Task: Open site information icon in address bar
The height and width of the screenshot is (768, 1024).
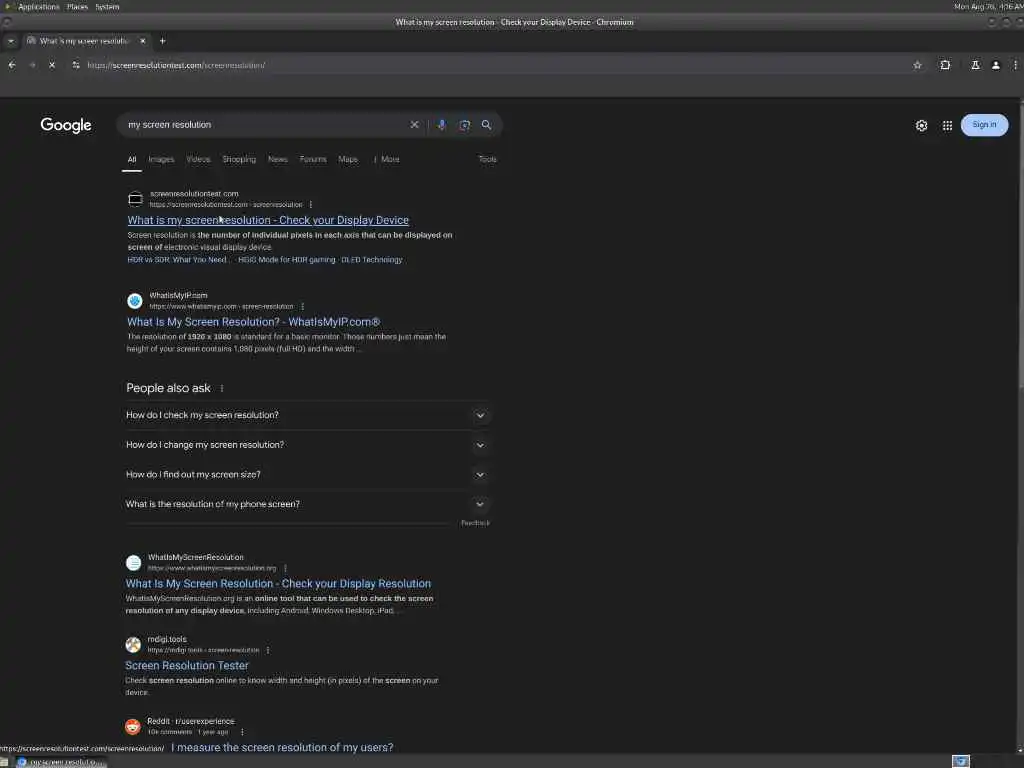Action: [x=76, y=65]
